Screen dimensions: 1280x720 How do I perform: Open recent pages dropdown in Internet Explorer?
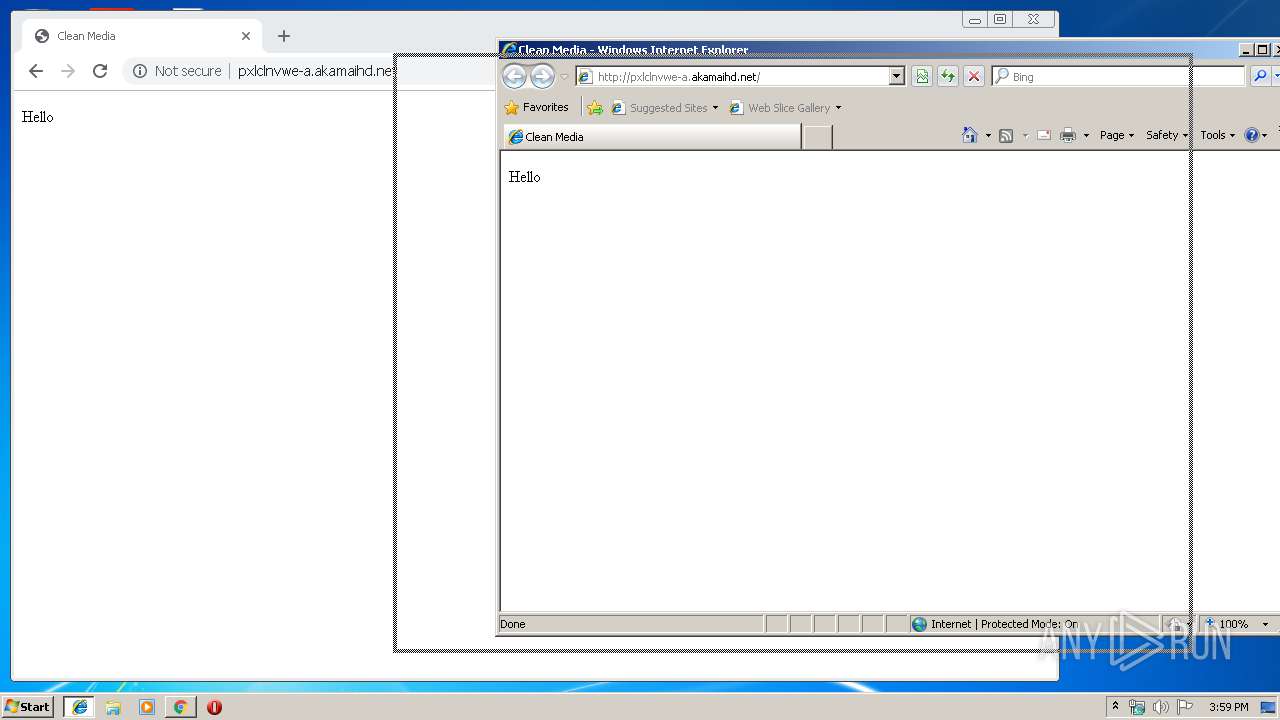click(564, 77)
